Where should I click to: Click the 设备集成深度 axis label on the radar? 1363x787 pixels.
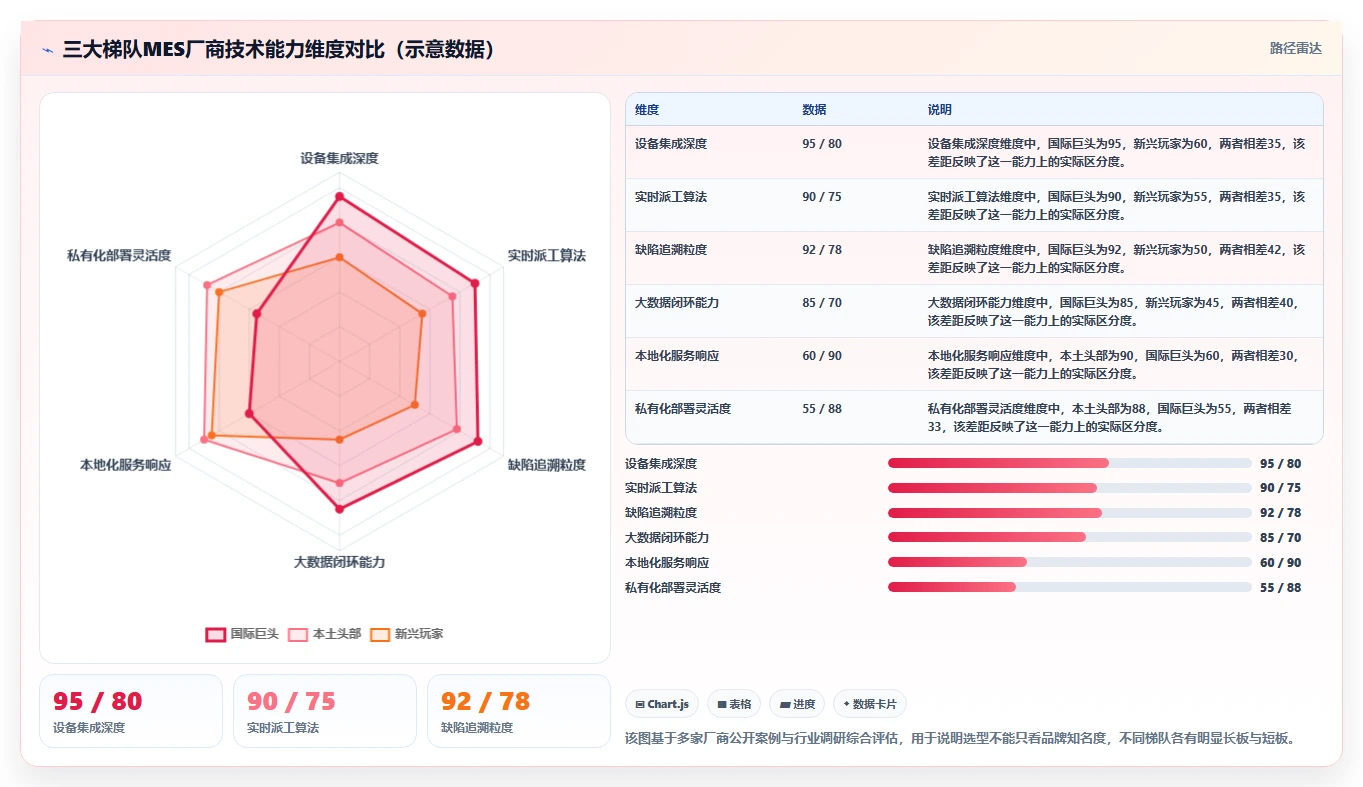tap(339, 158)
